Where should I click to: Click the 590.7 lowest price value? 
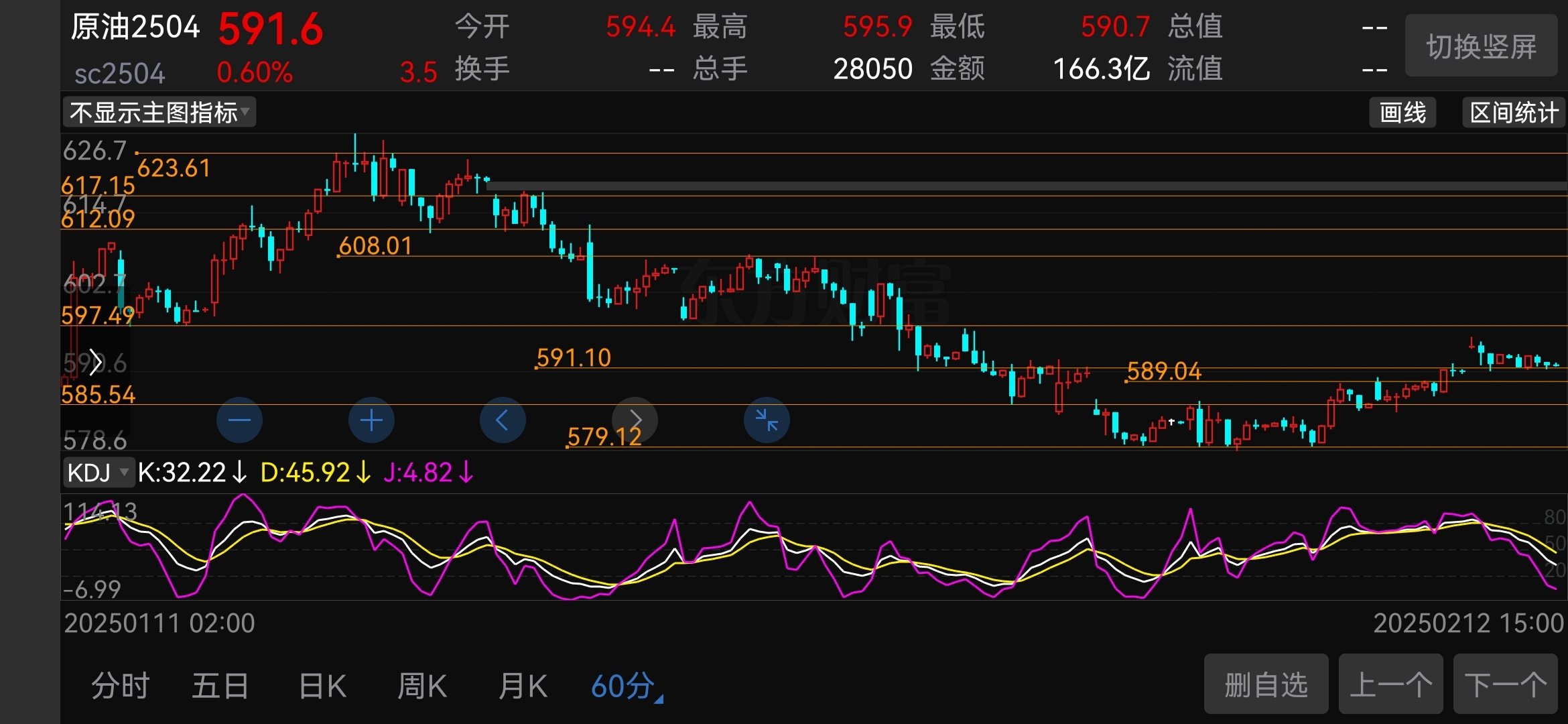click(x=1115, y=27)
